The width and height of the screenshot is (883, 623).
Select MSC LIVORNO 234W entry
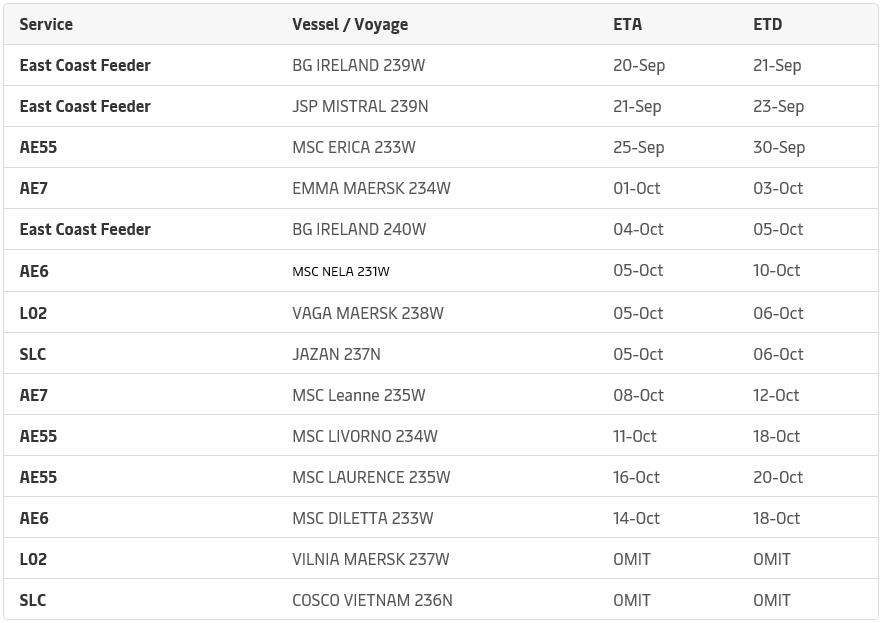click(365, 437)
